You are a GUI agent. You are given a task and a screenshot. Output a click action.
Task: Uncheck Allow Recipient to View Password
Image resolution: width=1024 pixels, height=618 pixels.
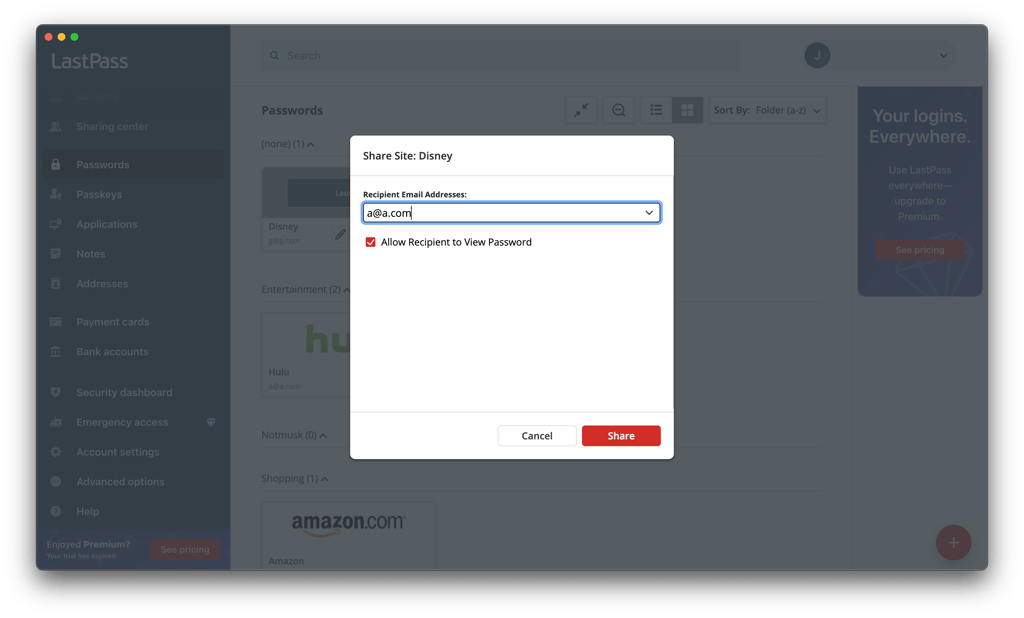(370, 242)
